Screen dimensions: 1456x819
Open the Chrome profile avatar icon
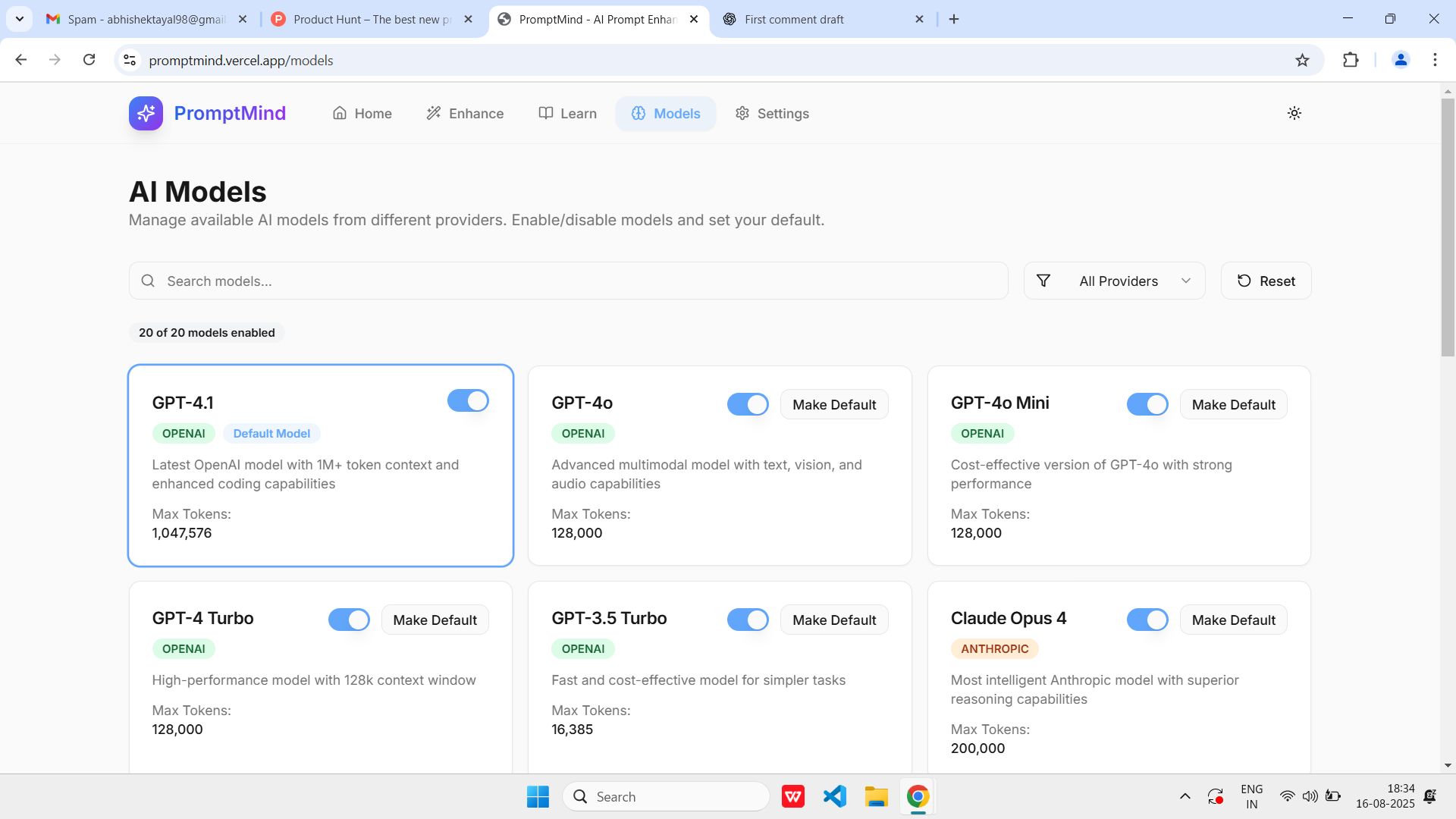pos(1401,60)
